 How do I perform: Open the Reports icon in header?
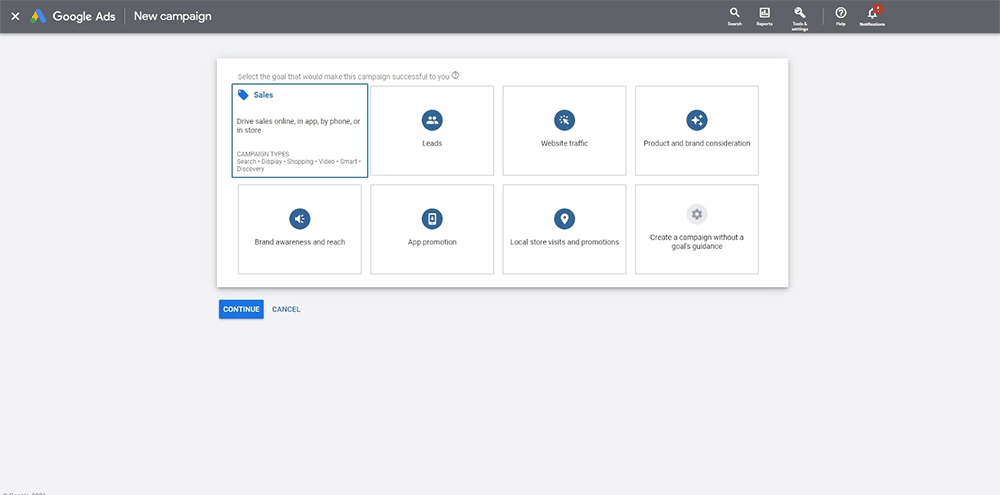764,13
